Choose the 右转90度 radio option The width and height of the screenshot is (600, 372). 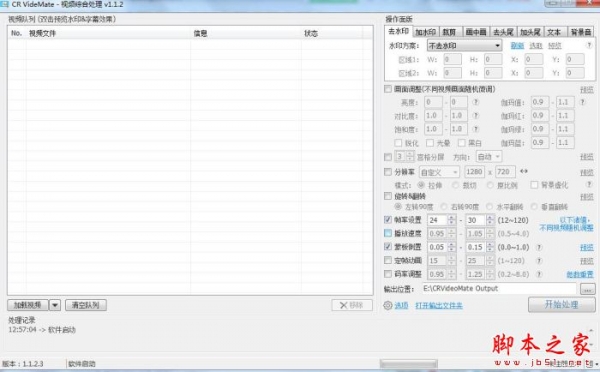pos(444,207)
